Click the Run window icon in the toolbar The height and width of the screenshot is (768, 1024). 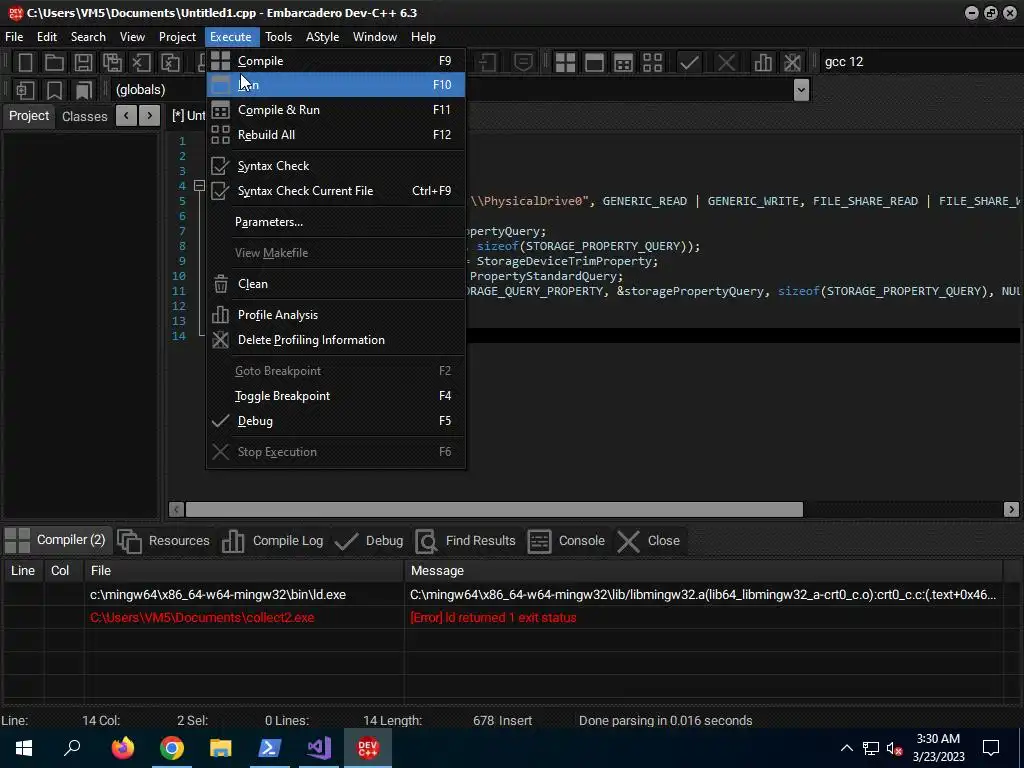pyautogui.click(x=594, y=62)
